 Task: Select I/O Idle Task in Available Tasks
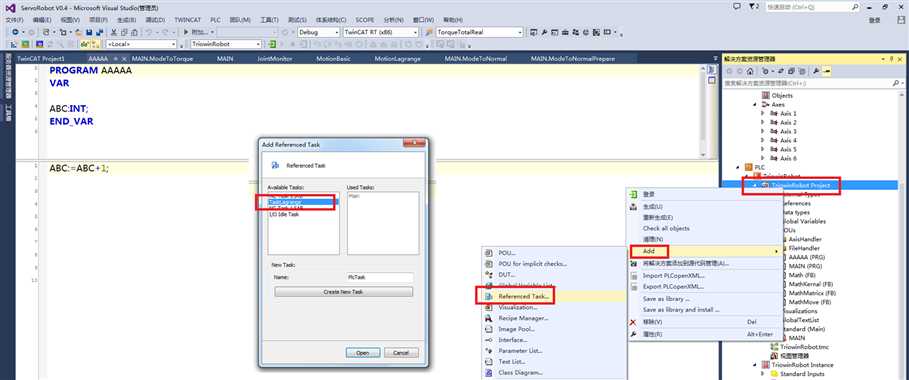[x=285, y=214]
